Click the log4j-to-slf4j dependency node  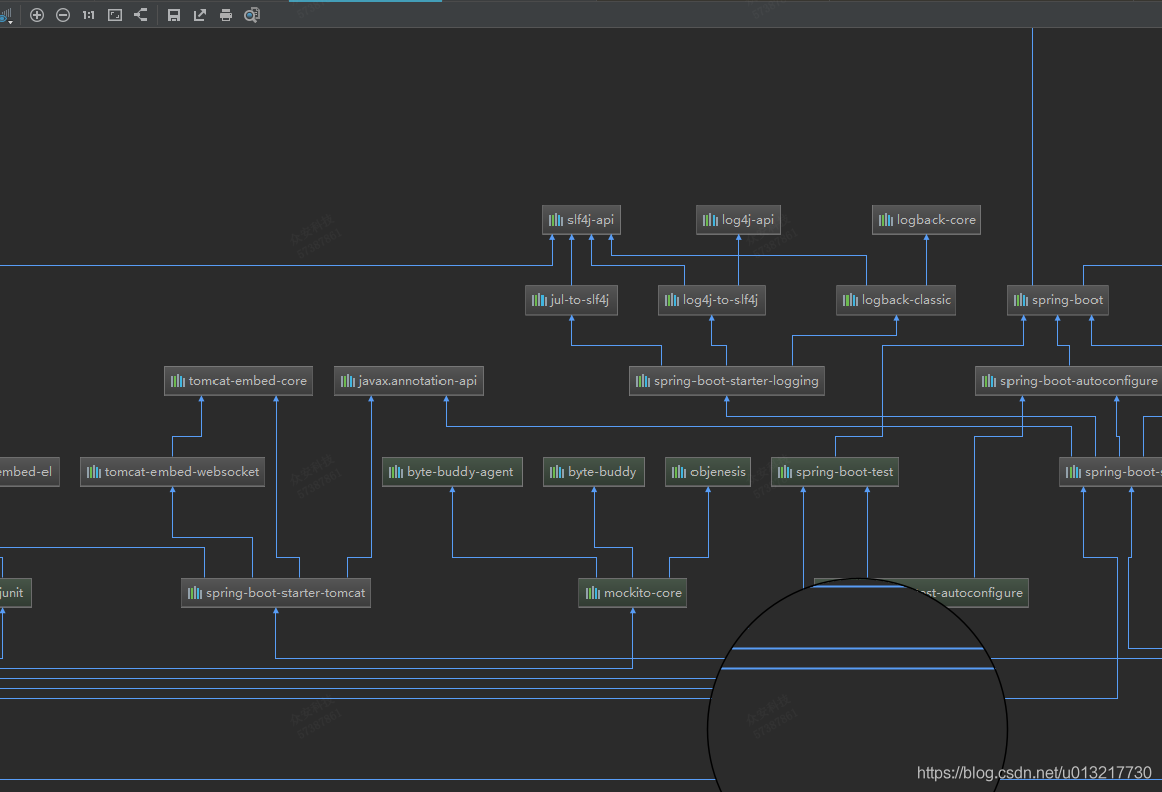click(711, 300)
